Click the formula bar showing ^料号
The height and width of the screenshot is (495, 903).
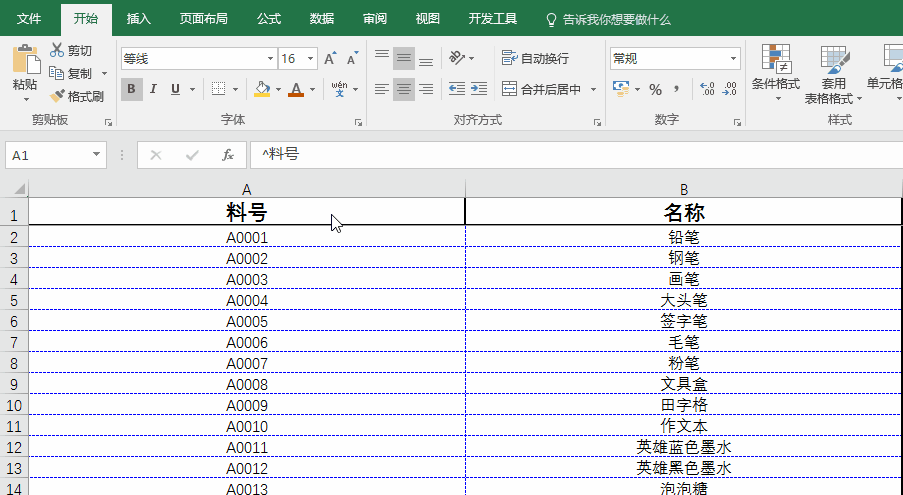pos(576,155)
